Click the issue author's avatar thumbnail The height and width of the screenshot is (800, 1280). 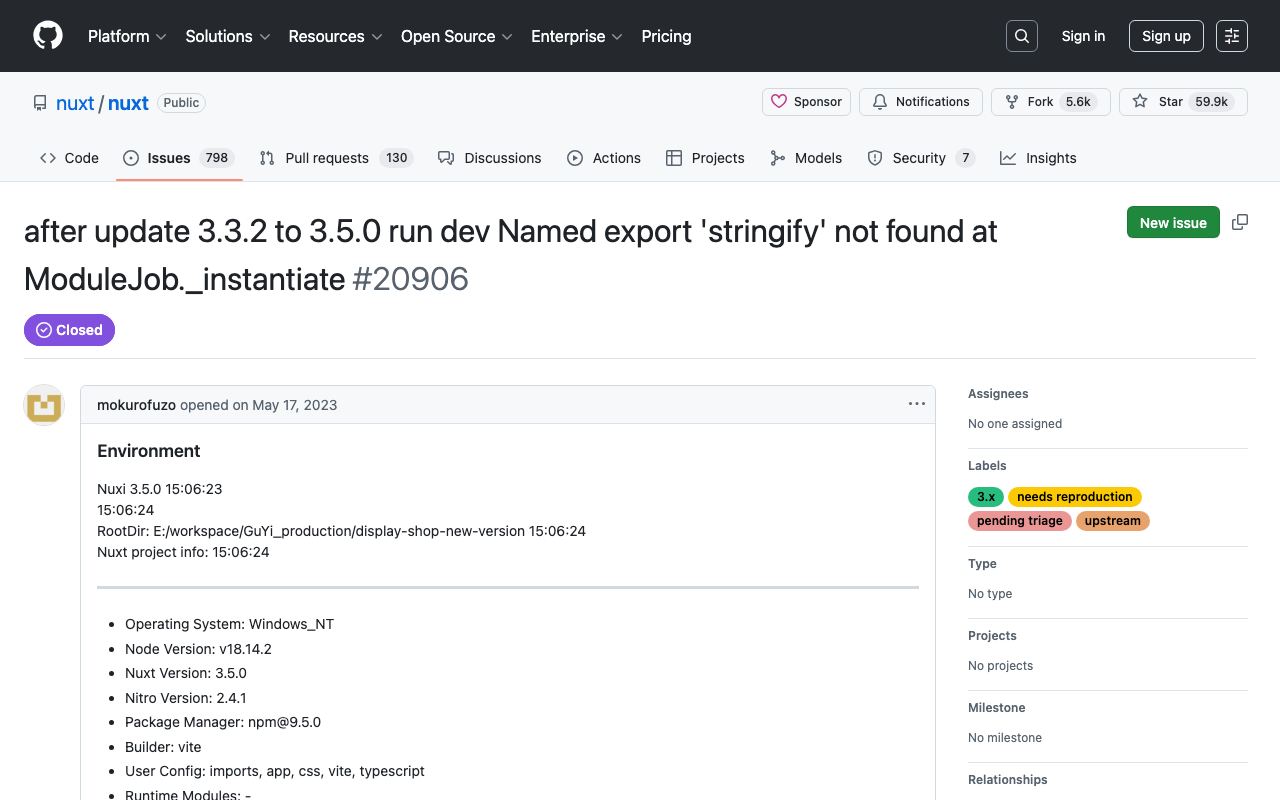click(43, 405)
